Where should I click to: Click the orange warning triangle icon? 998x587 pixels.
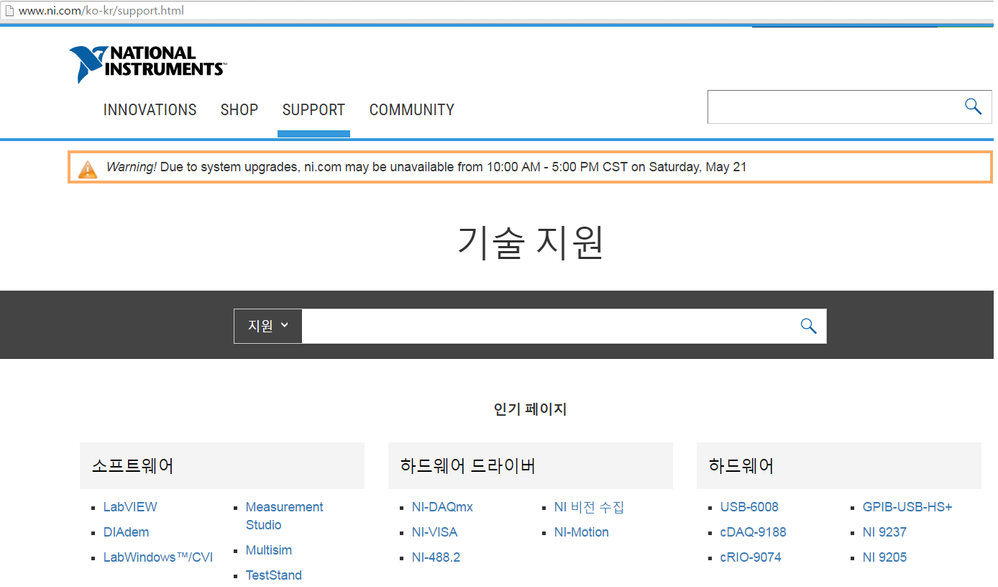click(x=87, y=169)
